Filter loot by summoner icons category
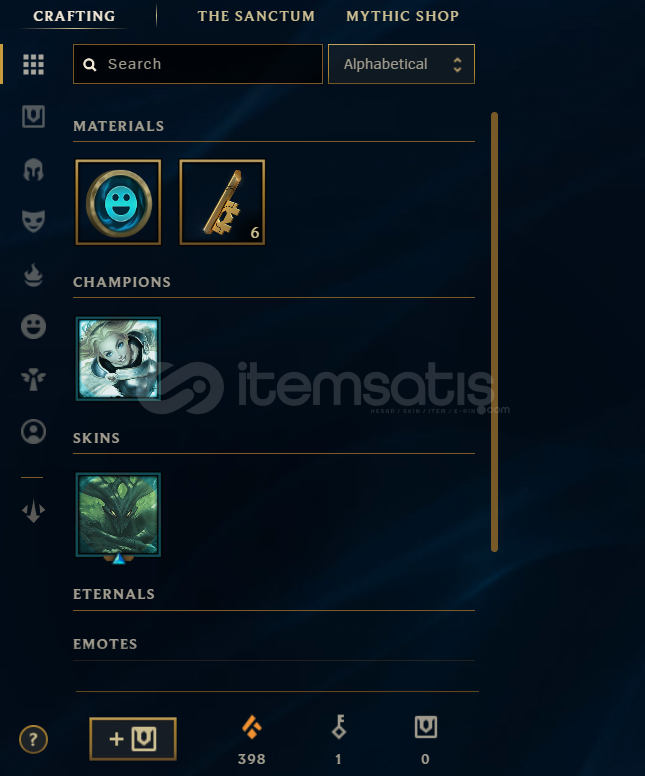This screenshot has height=776, width=645. click(33, 432)
